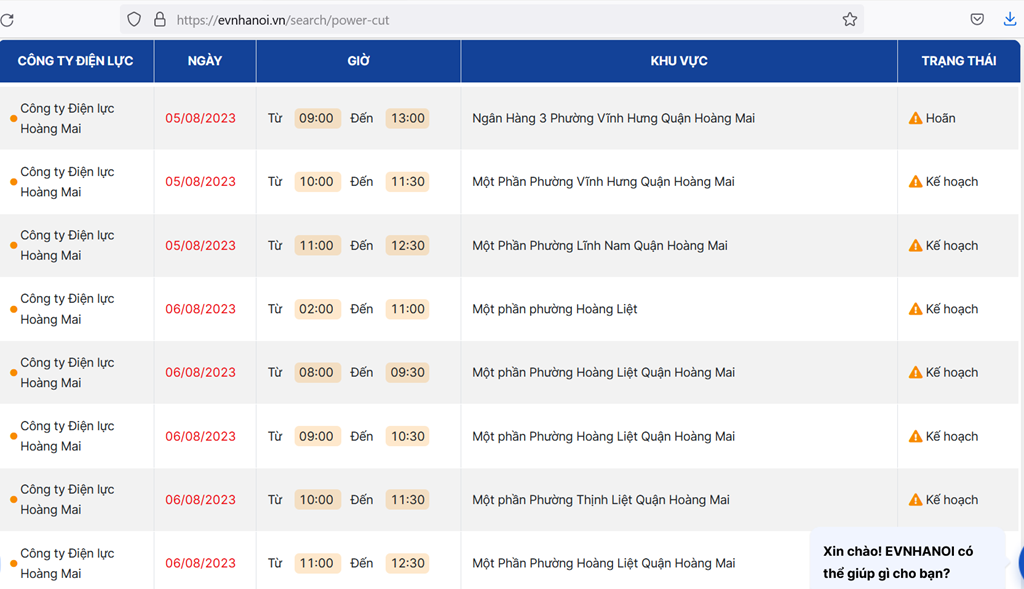
Task: Focus the evnhanoi.vn address bar
Action: point(492,20)
